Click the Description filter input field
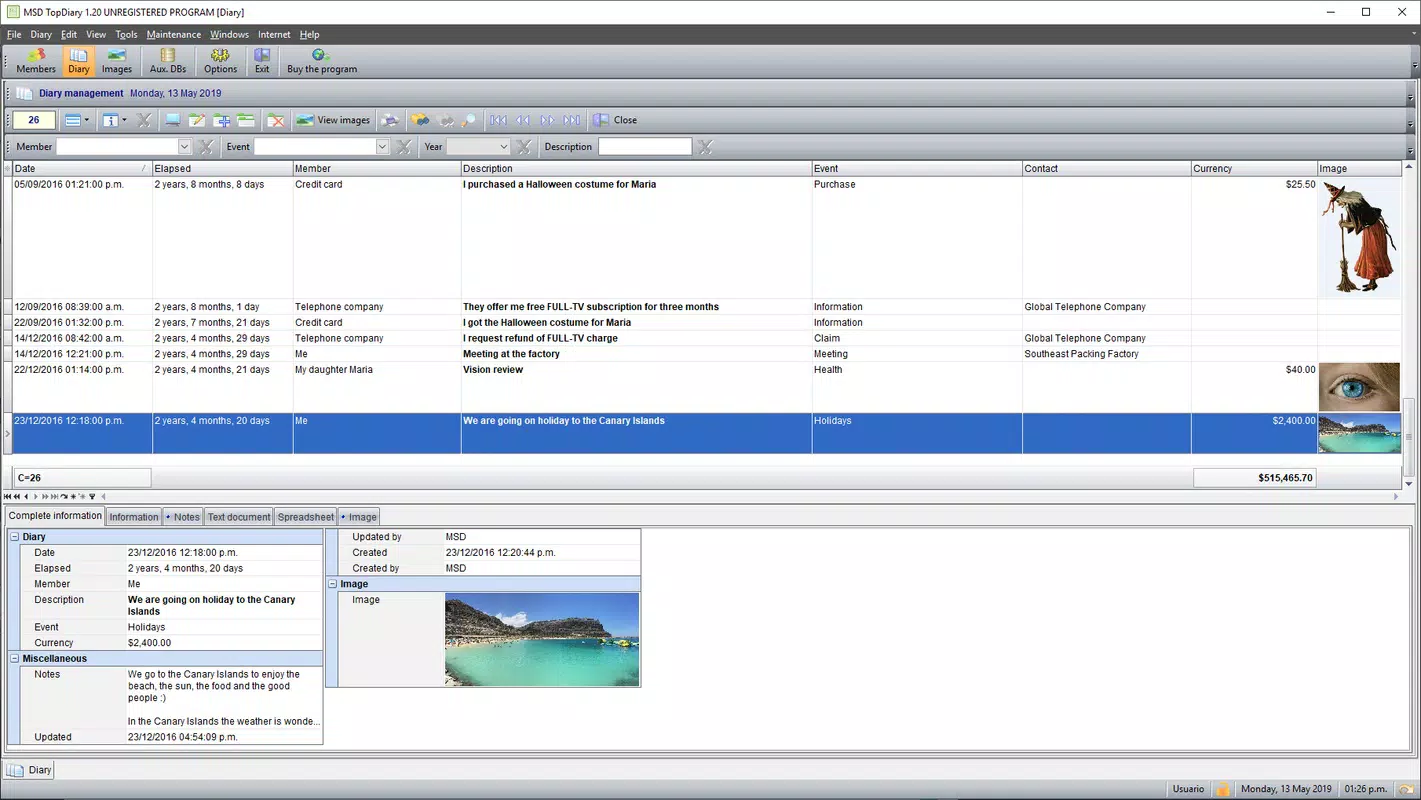The image size is (1421, 800). point(645,147)
